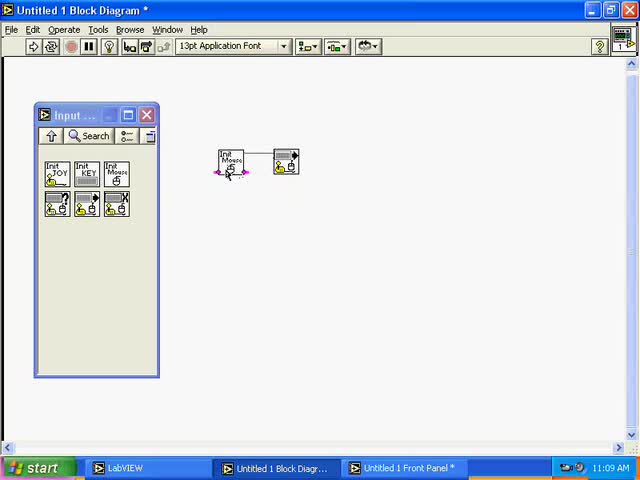
Task: Select Acquire Input Data VI in palette
Action: click(87, 204)
